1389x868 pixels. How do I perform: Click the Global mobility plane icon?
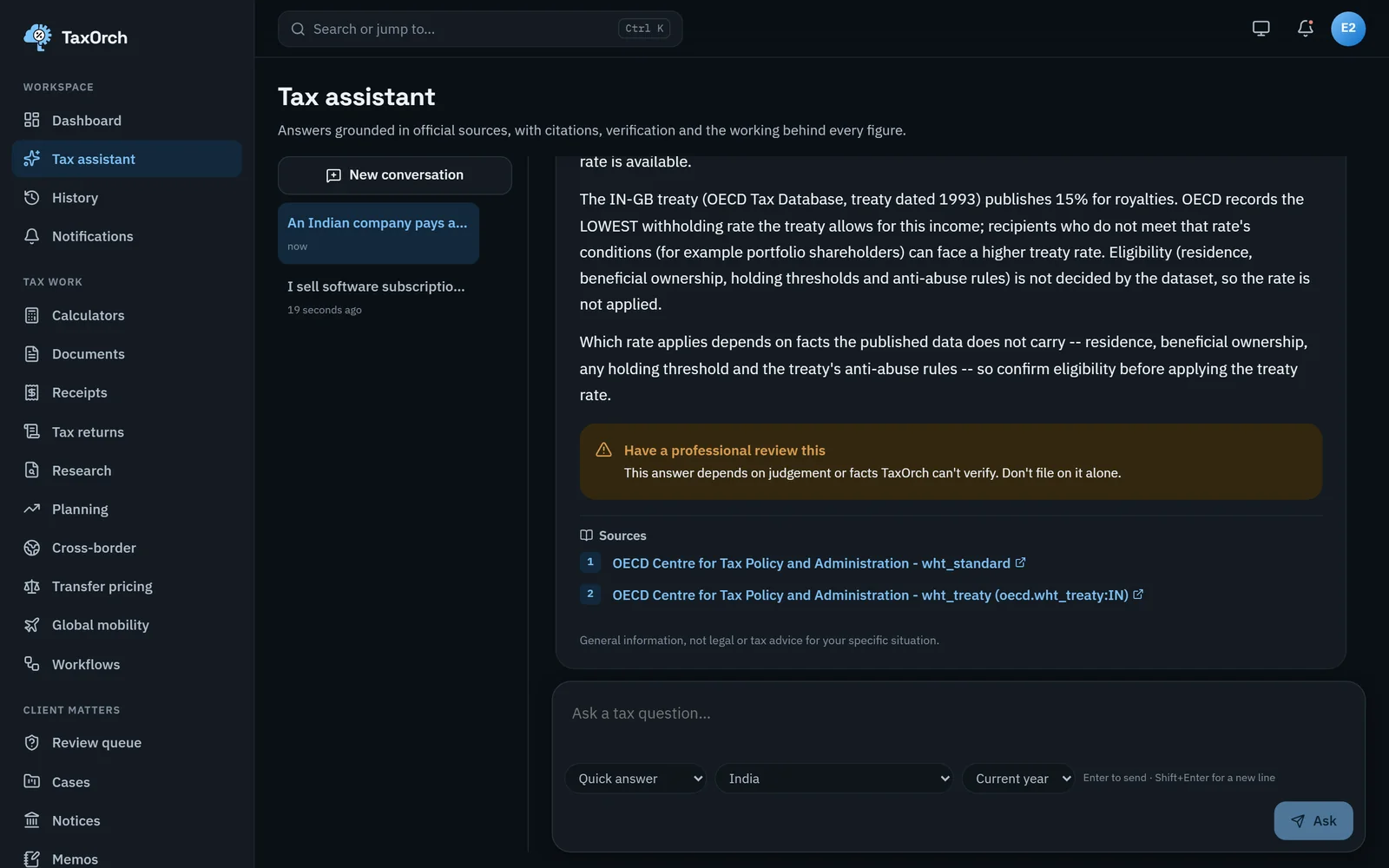(32, 625)
